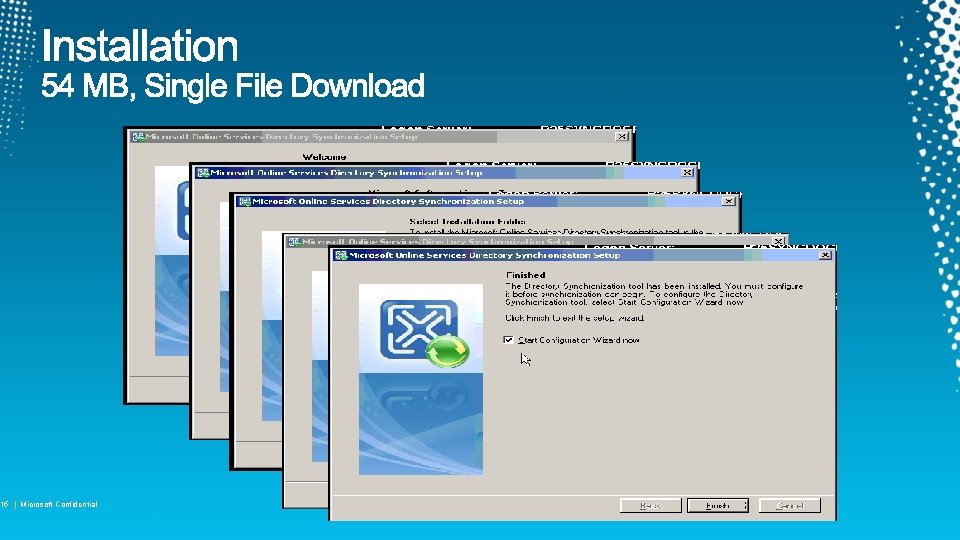Click the title bar of the Finished dialog
The width and height of the screenshot is (960, 540).
click(582, 255)
